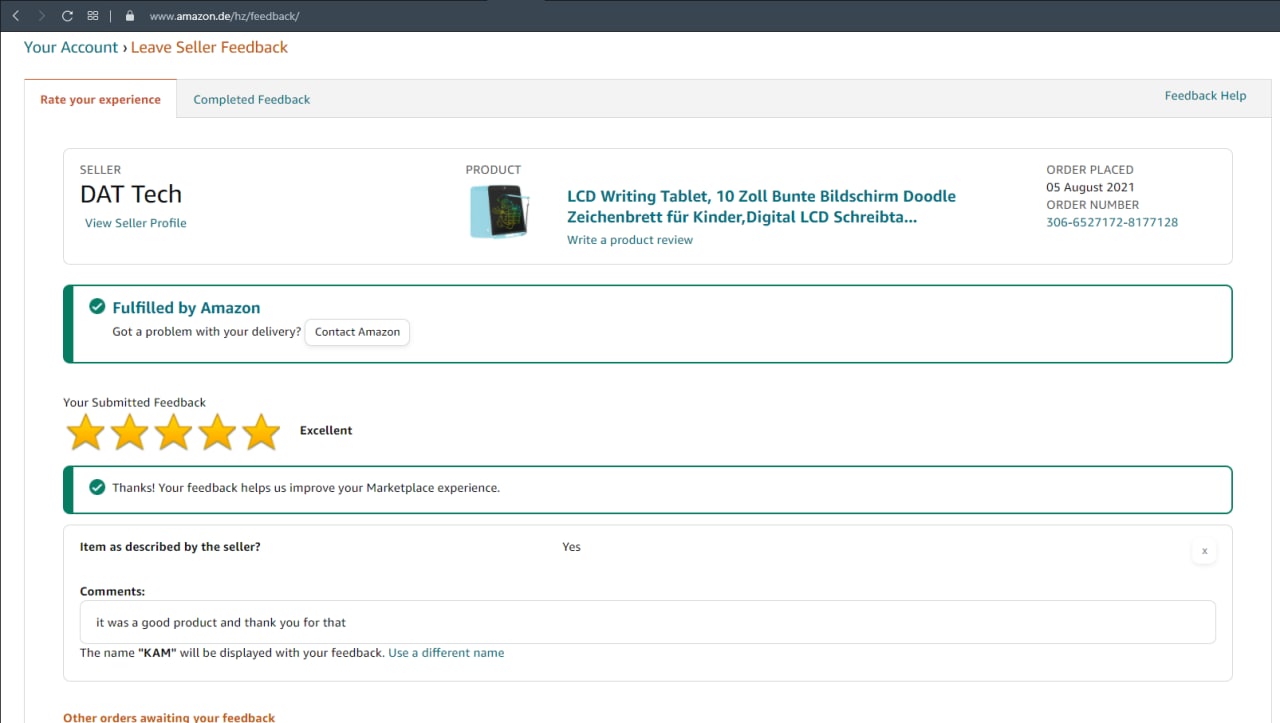This screenshot has height=723, width=1280.
Task: Go to Your Account breadcrumb
Action: tap(70, 47)
